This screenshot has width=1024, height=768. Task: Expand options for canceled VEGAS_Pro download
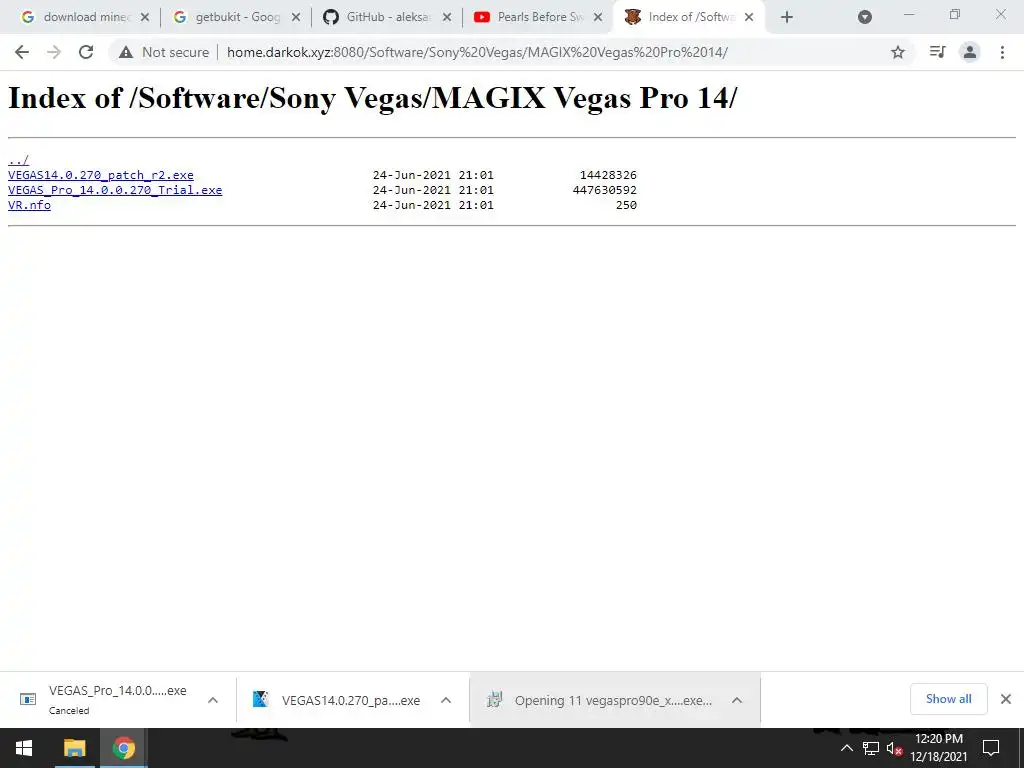tap(212, 700)
